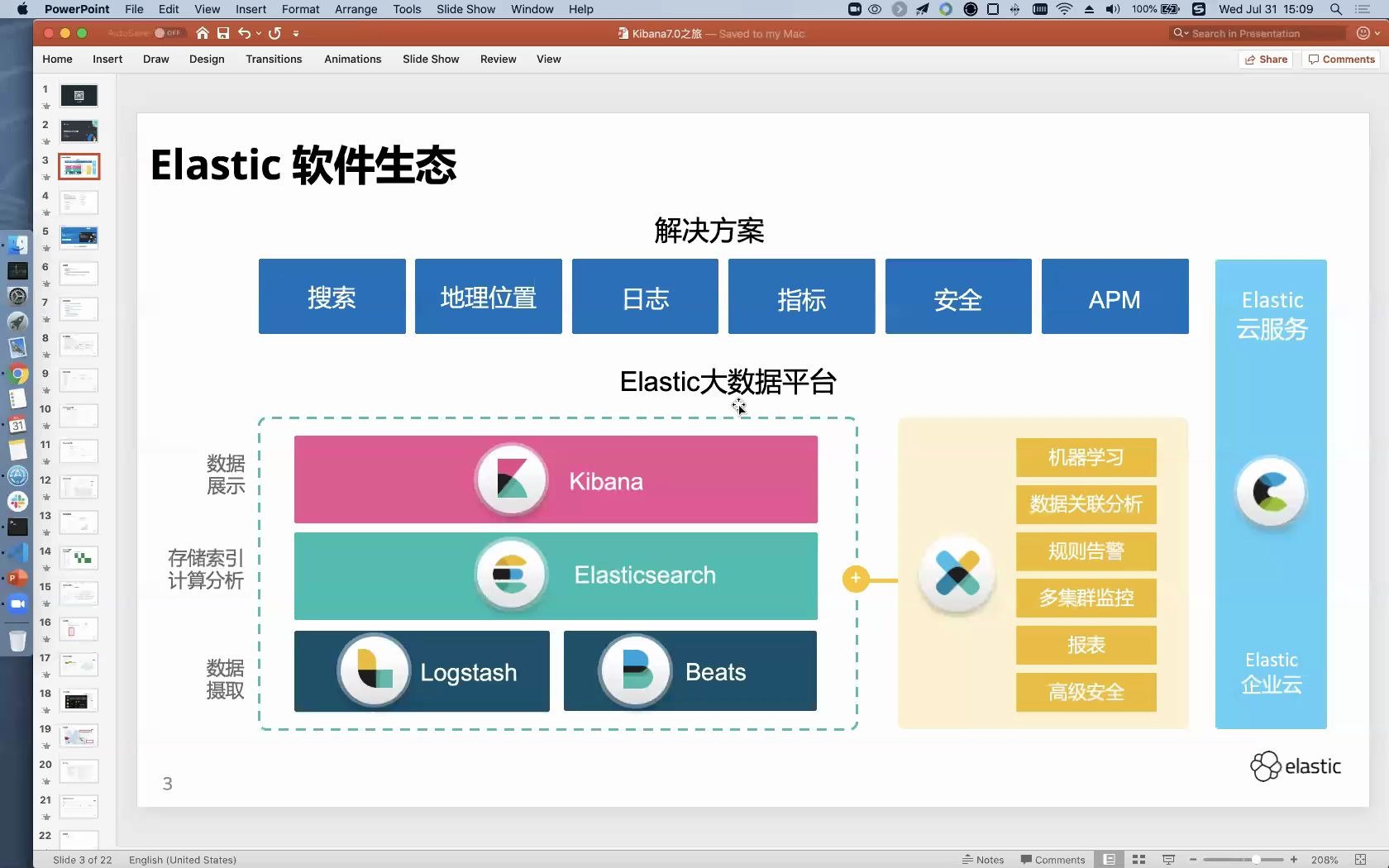Open the Trash in the Dock

17,640
